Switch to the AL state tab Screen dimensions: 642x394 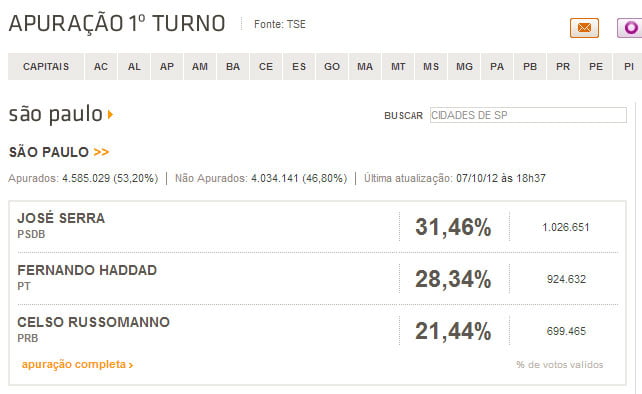click(x=134, y=66)
